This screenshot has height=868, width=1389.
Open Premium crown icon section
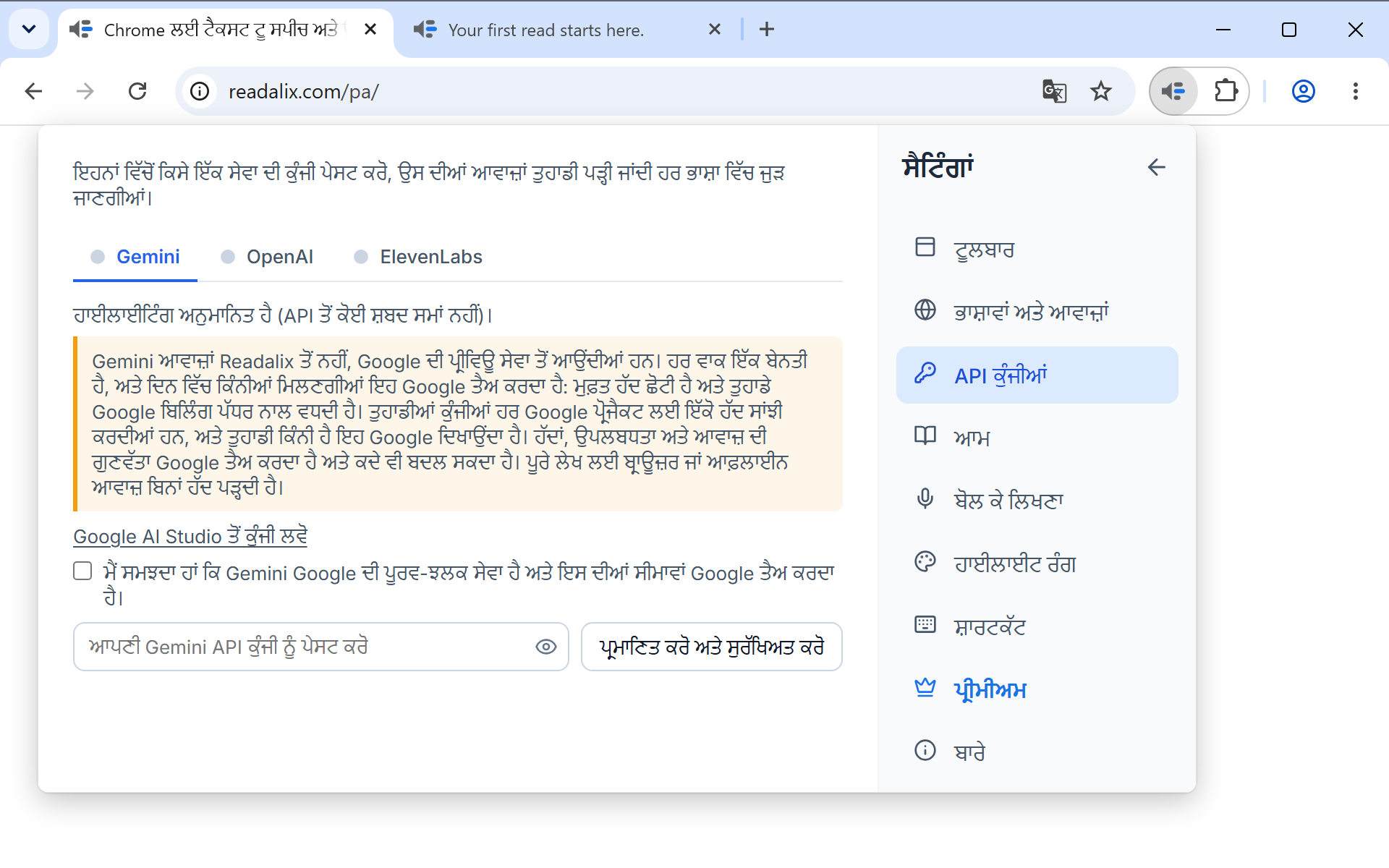coord(925,688)
